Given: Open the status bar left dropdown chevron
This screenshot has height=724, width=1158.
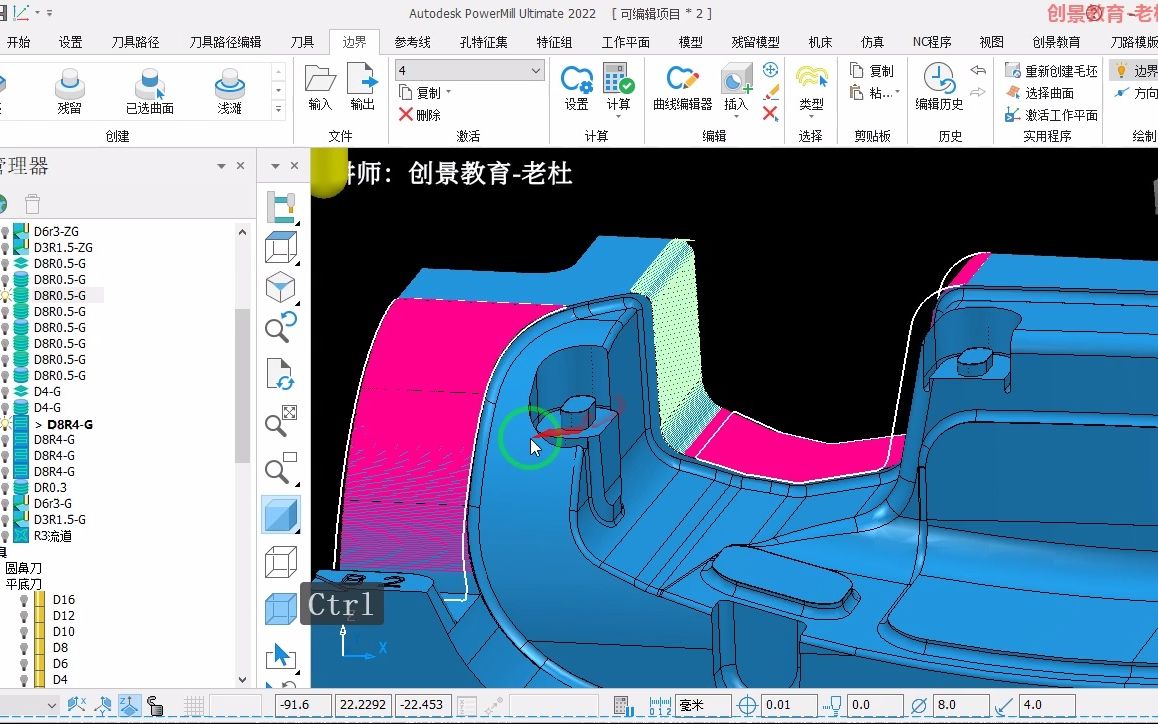Looking at the screenshot, I should pyautogui.click(x=51, y=706).
